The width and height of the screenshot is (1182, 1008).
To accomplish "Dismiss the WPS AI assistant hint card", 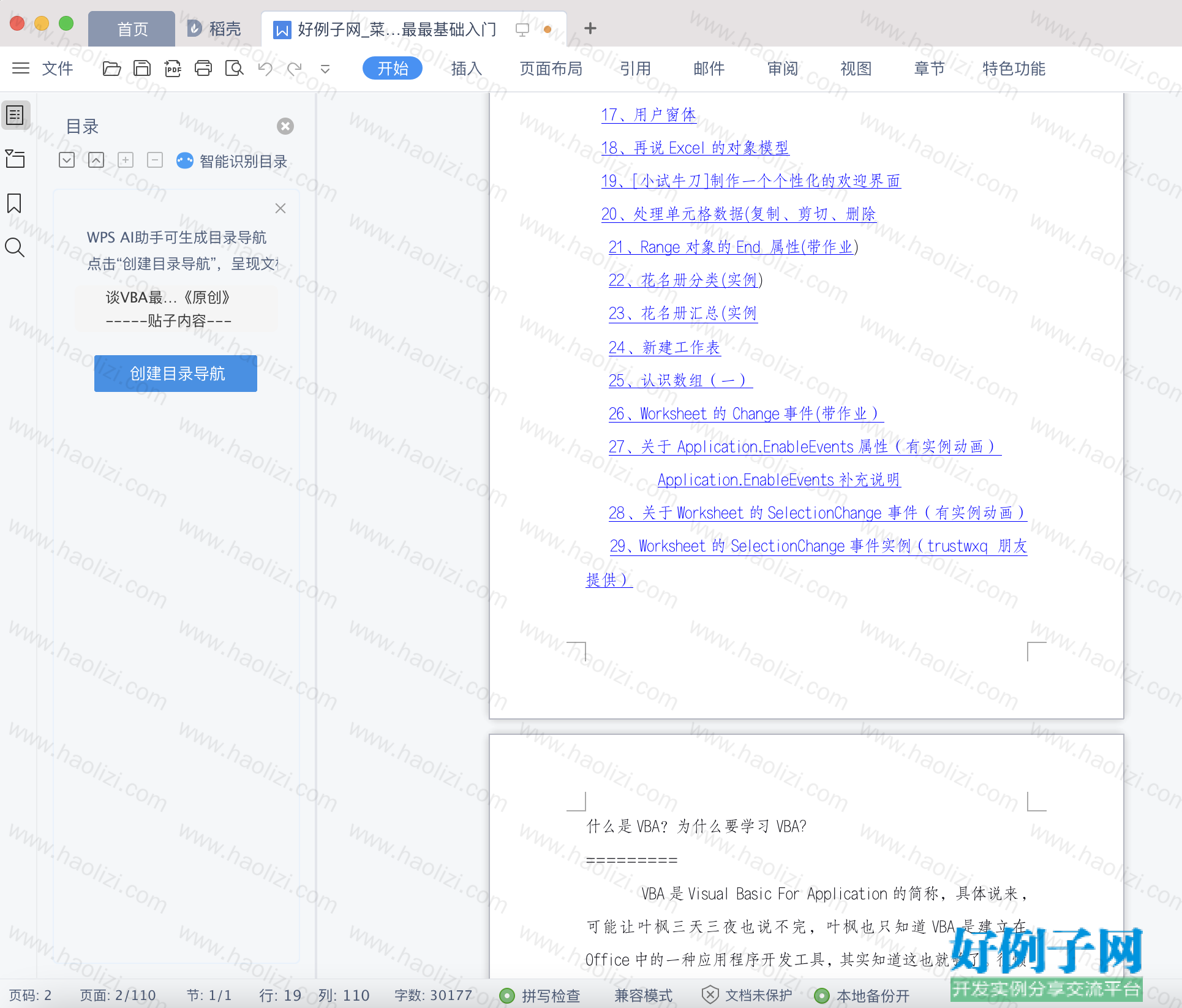I will tap(280, 208).
